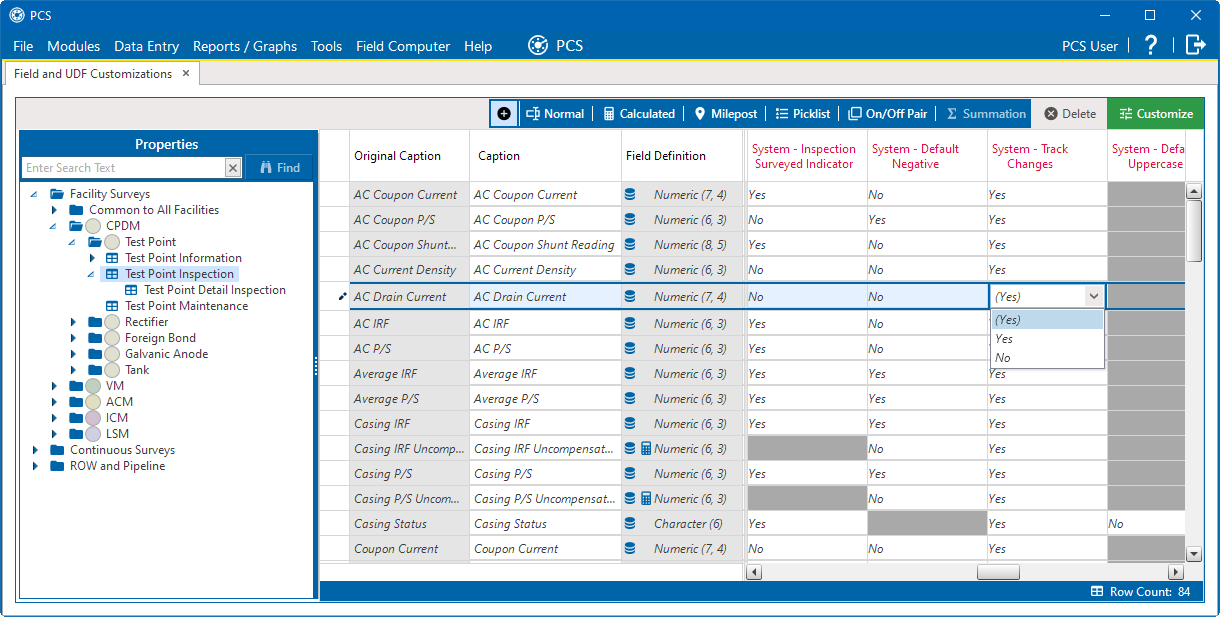Select the No option from the open picklist
This screenshot has width=1220, height=617.
(1003, 357)
